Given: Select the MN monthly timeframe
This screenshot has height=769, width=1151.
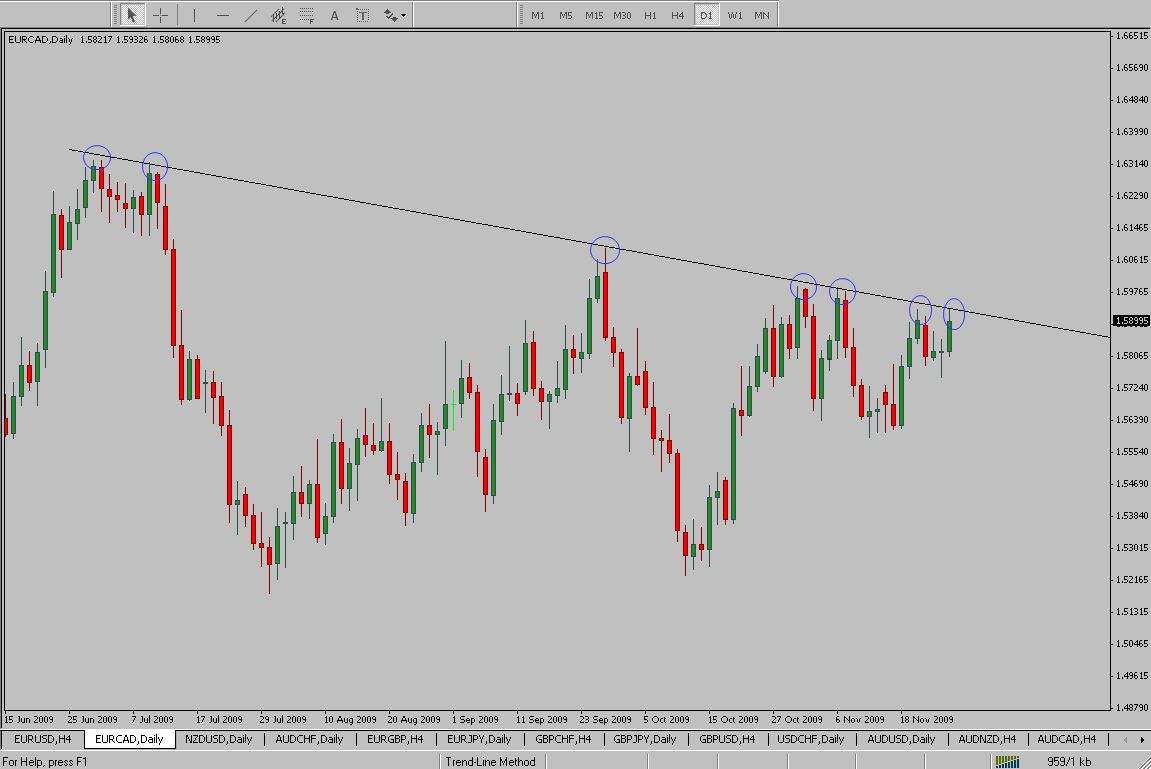Looking at the screenshot, I should (762, 15).
